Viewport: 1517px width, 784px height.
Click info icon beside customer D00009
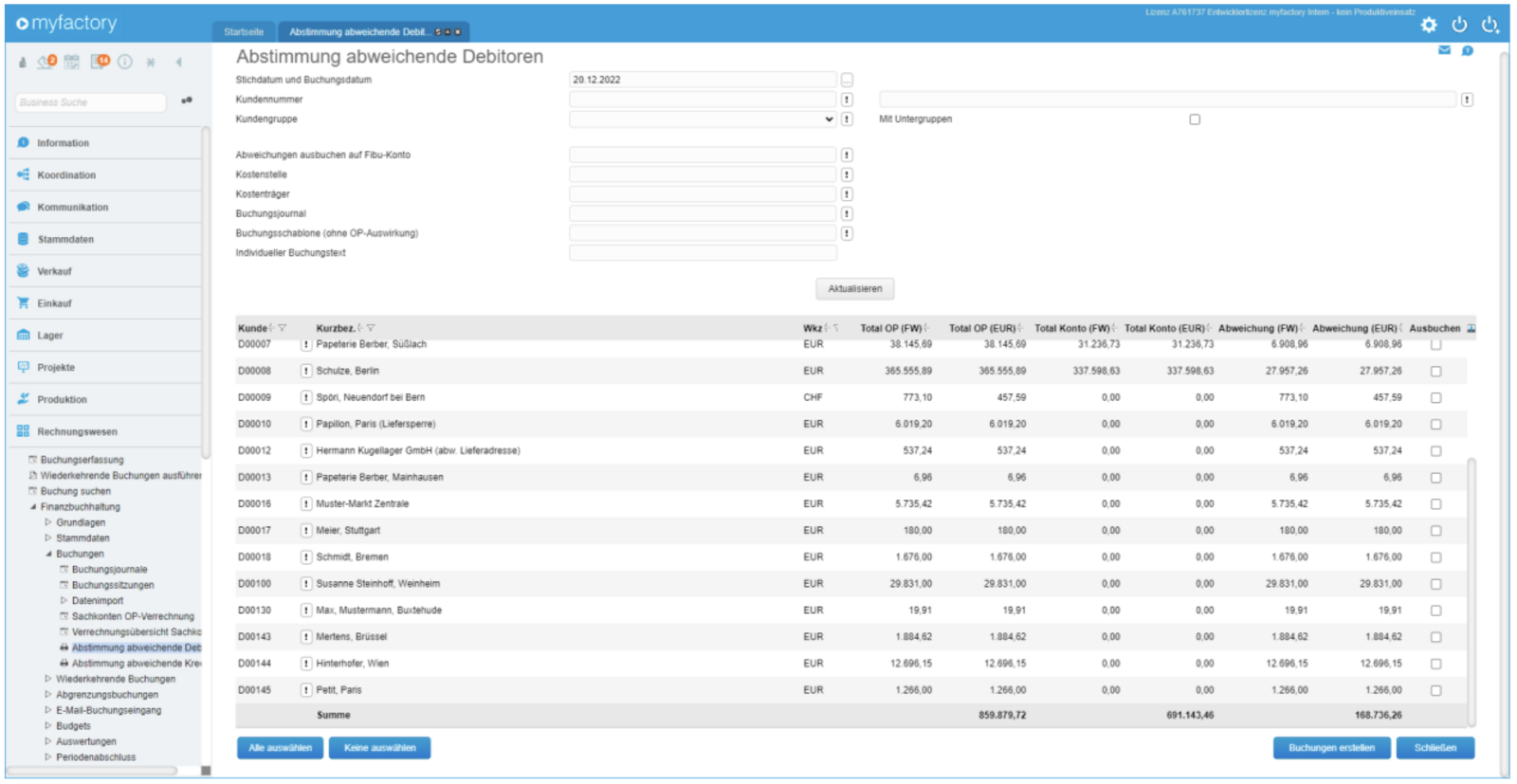306,397
